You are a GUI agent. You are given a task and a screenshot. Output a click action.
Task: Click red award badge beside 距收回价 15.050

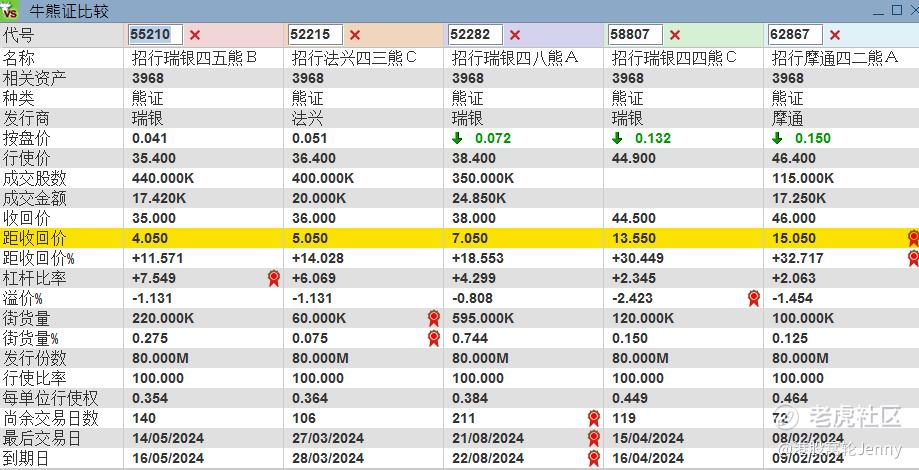(913, 238)
